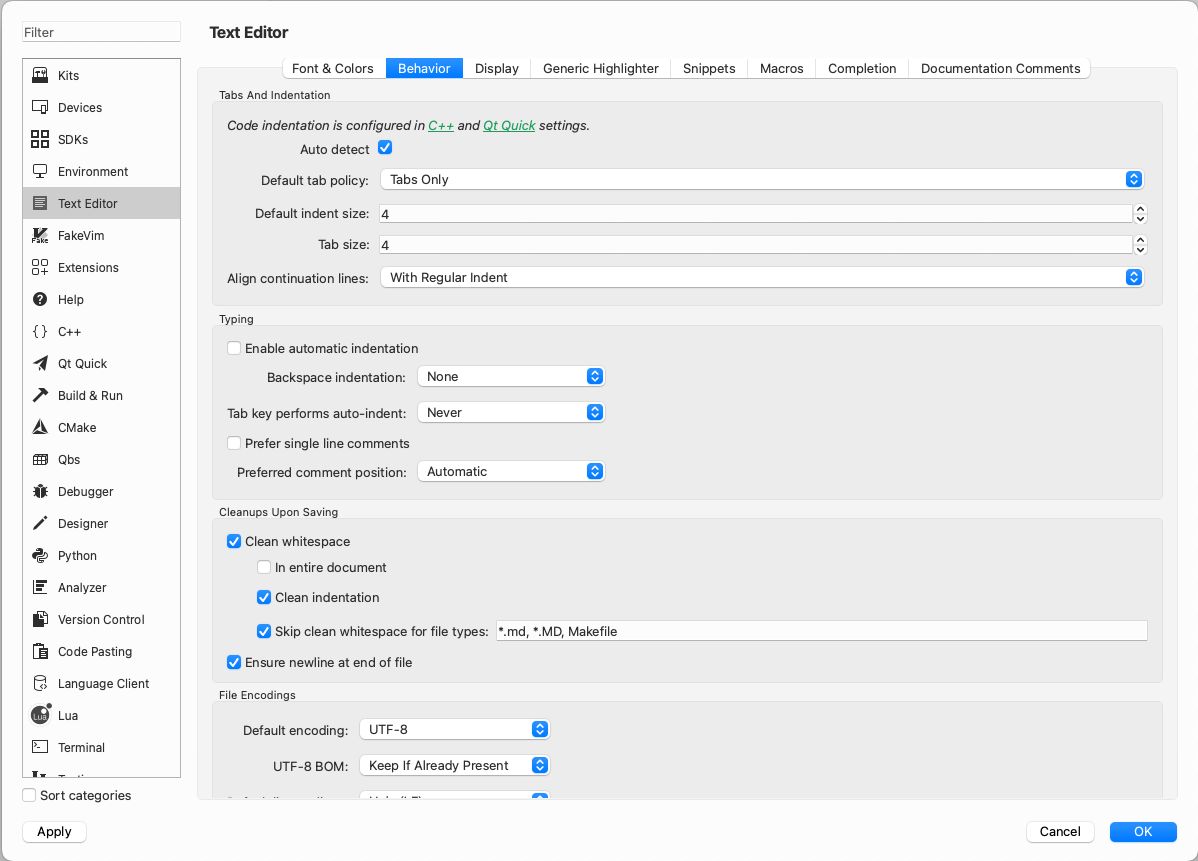Click the Build & Run hammer icon
Screen dimensions: 1198x861
pyautogui.click(x=40, y=396)
